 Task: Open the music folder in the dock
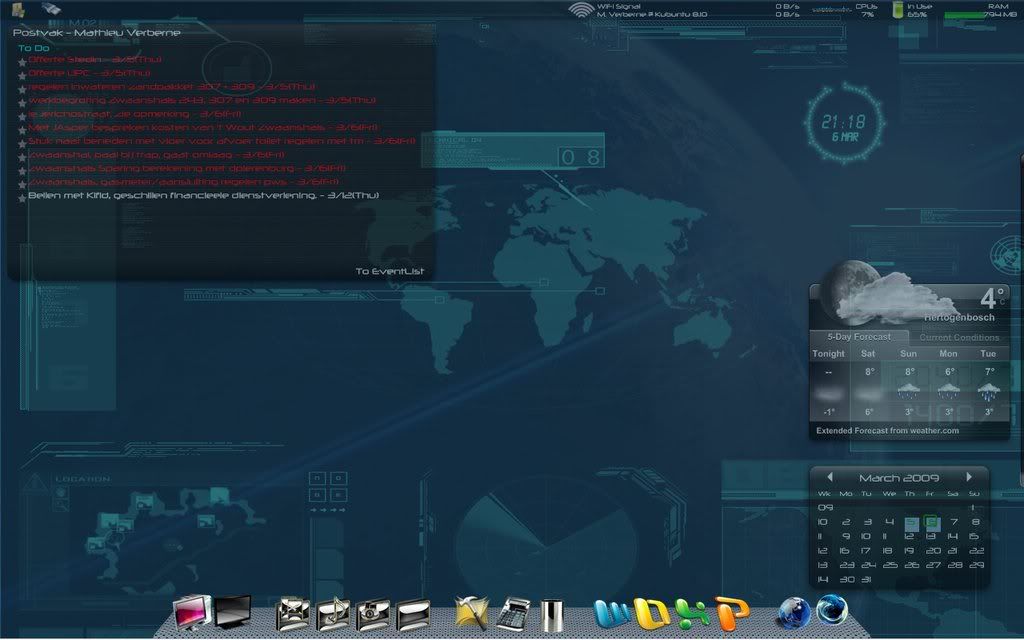click(332, 612)
